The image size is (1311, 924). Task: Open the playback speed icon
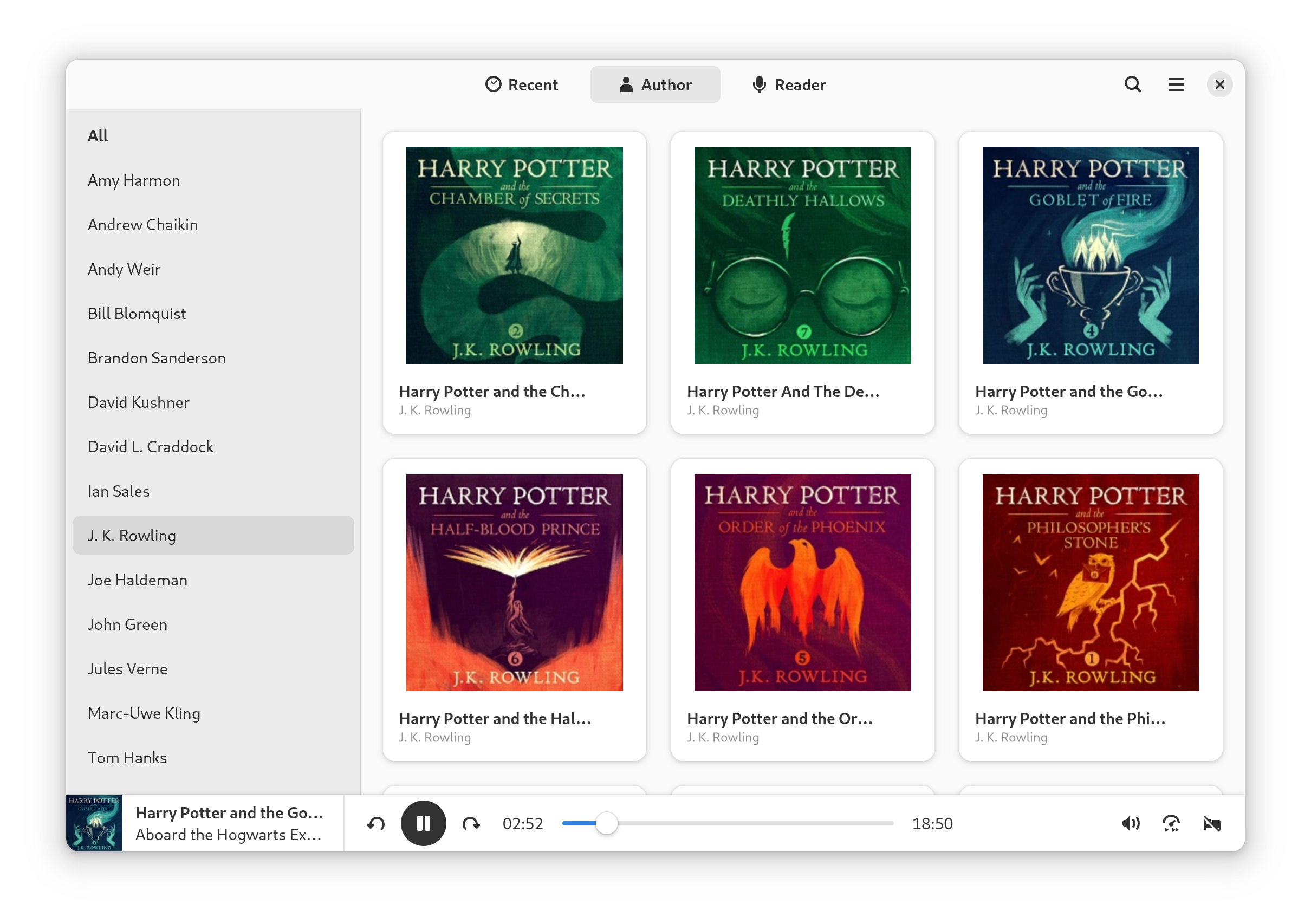1171,823
